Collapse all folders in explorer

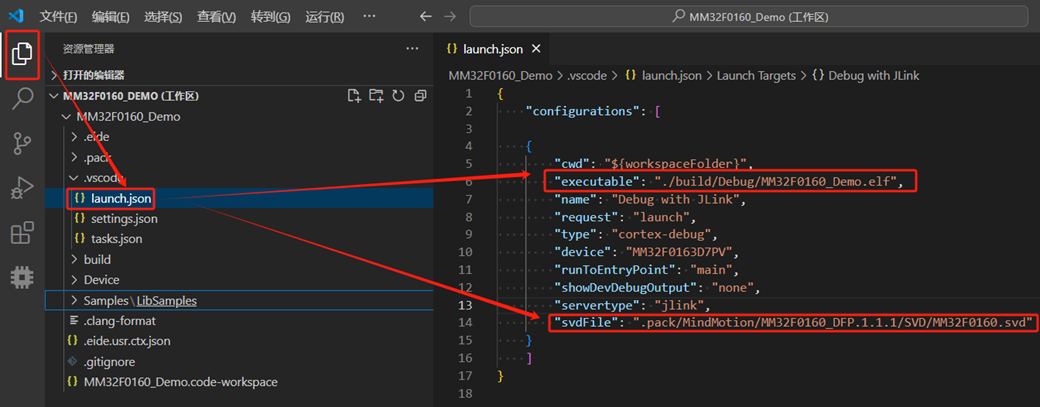click(420, 96)
